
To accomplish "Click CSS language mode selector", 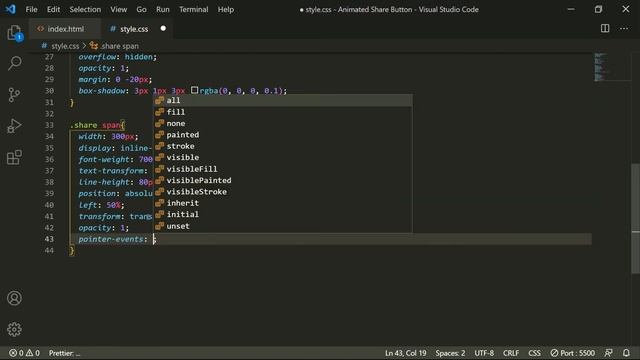I will 534,353.
